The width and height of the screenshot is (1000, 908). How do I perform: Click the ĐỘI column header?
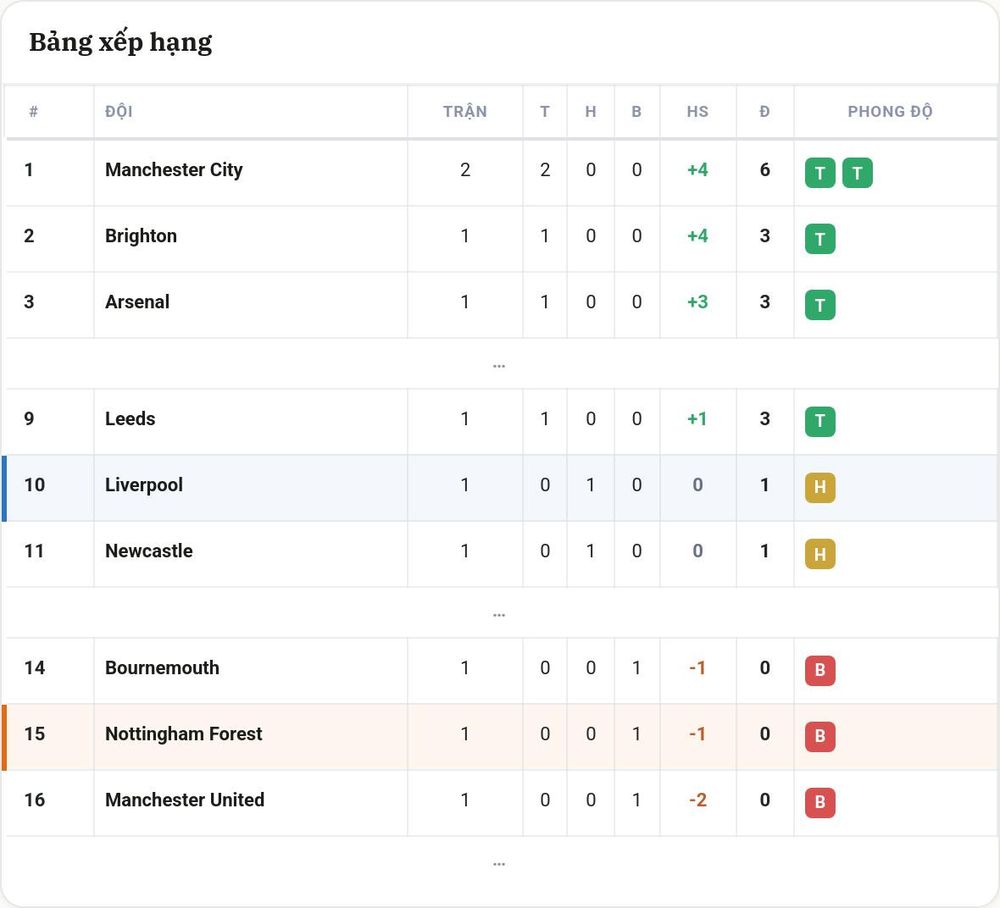click(119, 112)
